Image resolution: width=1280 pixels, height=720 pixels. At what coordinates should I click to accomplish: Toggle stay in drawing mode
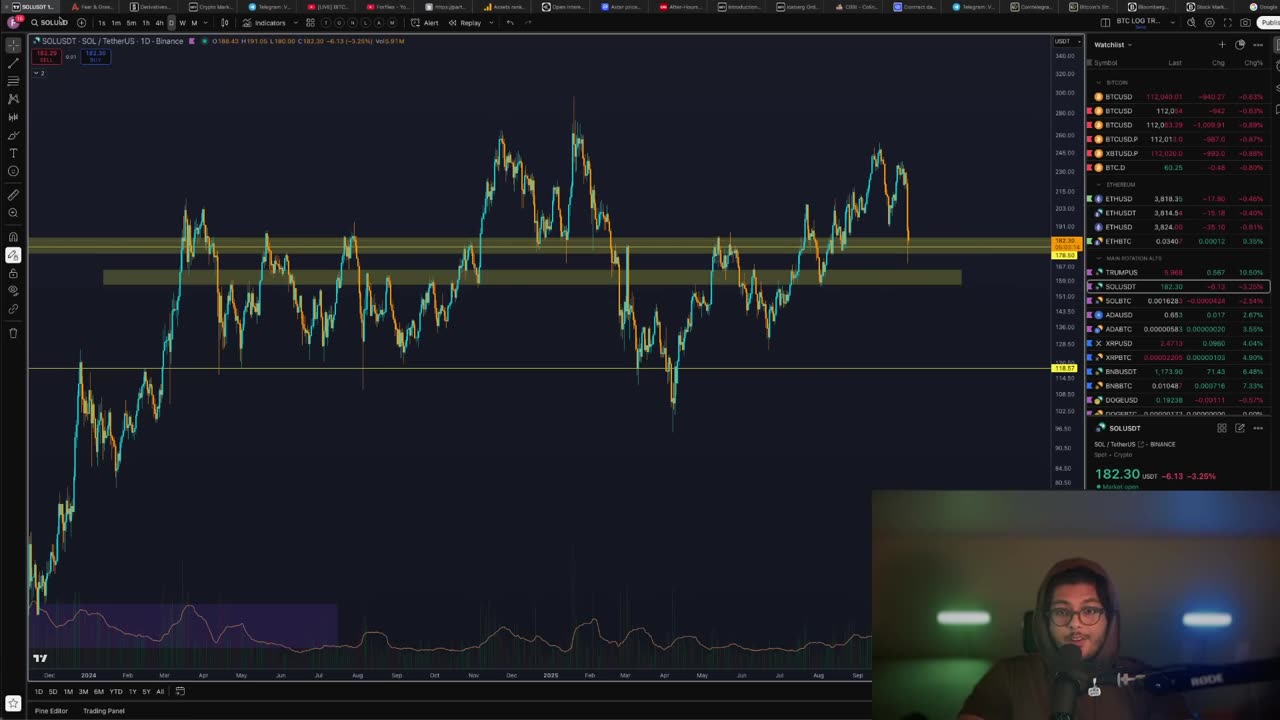coord(13,255)
